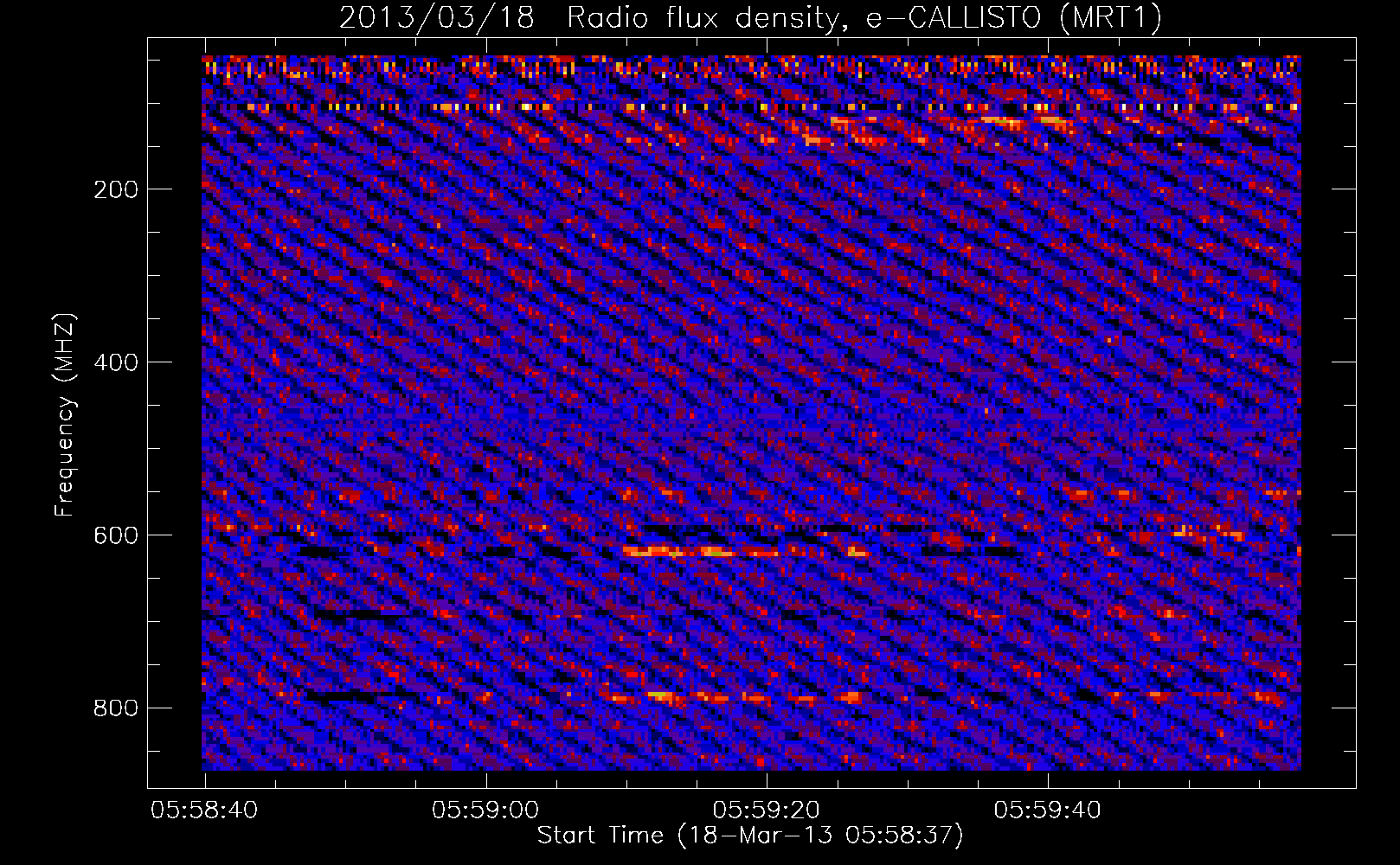Click the 05:59:20 time tick label
This screenshot has height=865, width=1400.
pyautogui.click(x=767, y=811)
